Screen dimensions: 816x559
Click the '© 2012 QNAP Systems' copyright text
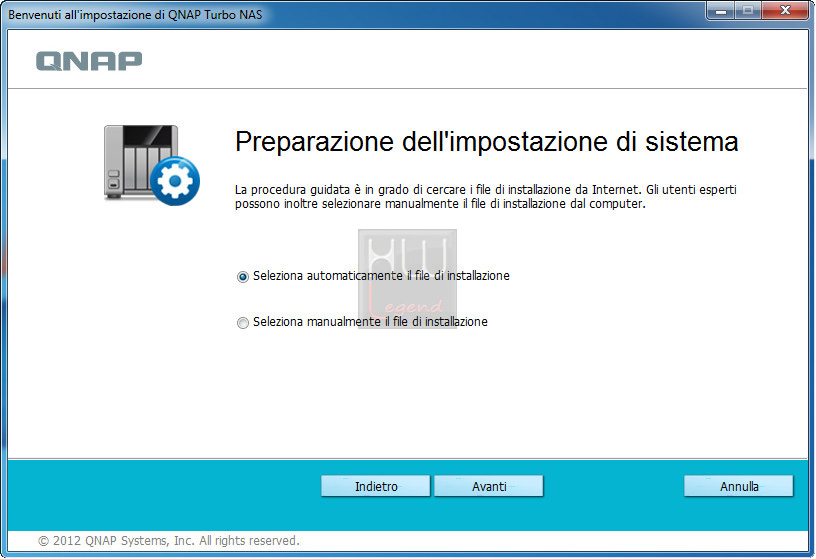(169, 541)
